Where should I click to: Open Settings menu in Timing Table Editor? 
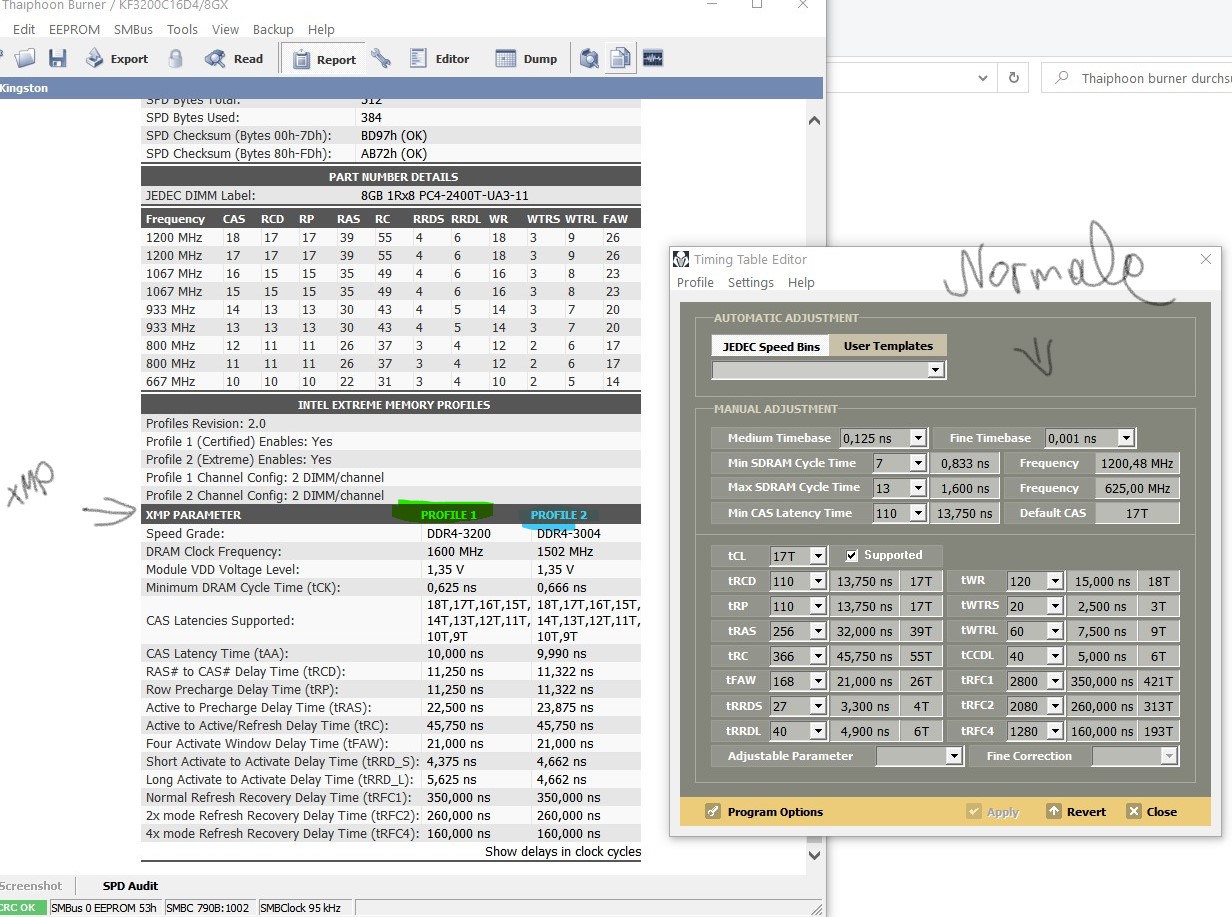(751, 282)
